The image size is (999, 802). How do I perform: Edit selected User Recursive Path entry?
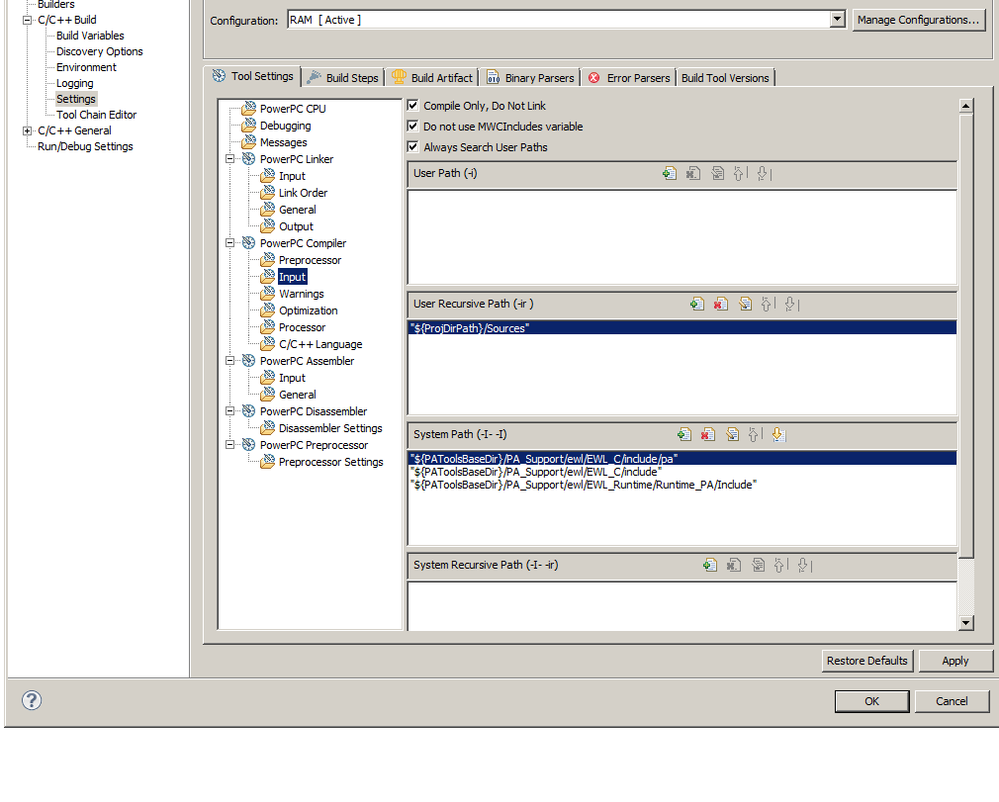(745, 304)
